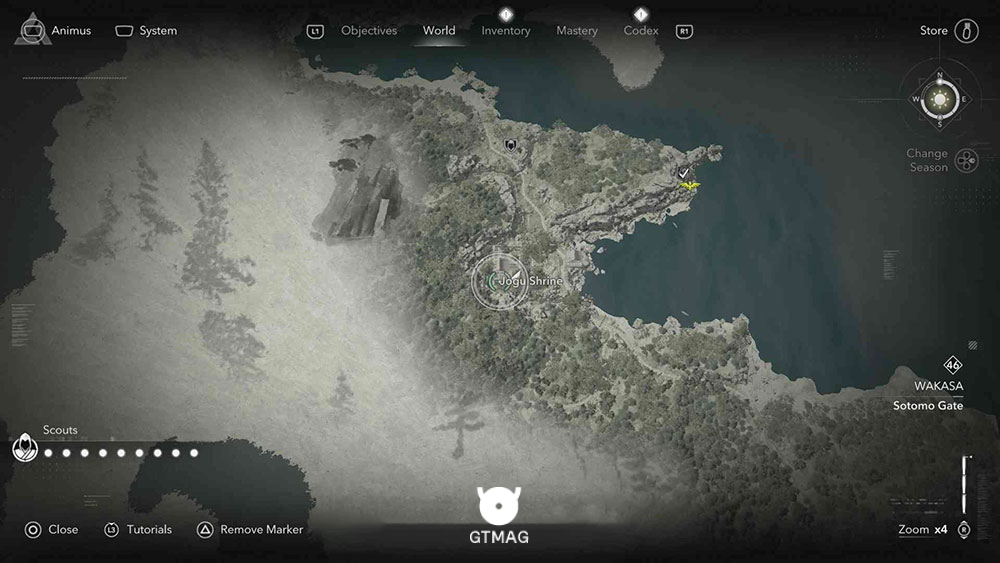Image resolution: width=1000 pixels, height=563 pixels.
Task: Click the L3 Tutorials icon
Action: [x=112, y=530]
